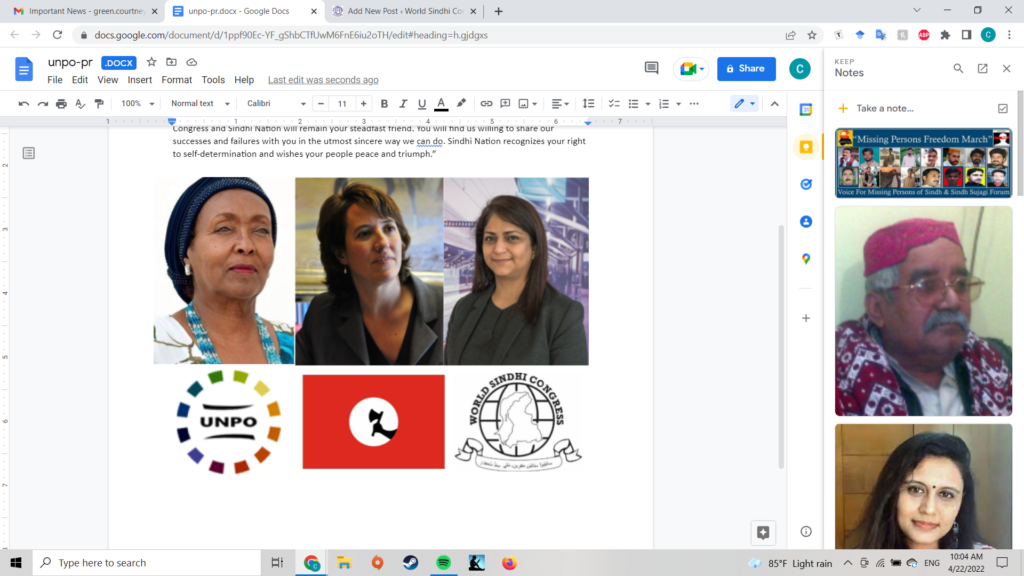Viewport: 1024px width, 576px height.
Task: Open Google Contacts in the side panel
Action: 806,221
